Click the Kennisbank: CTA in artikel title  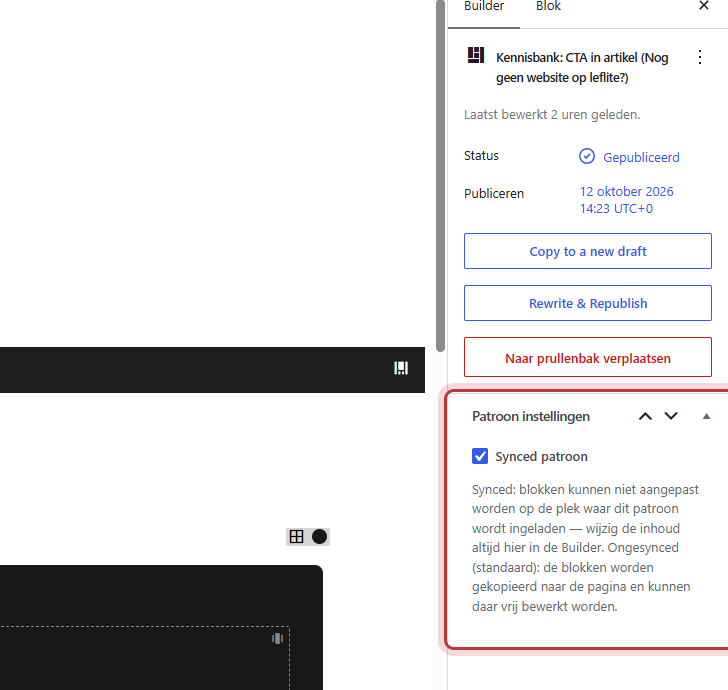582,67
